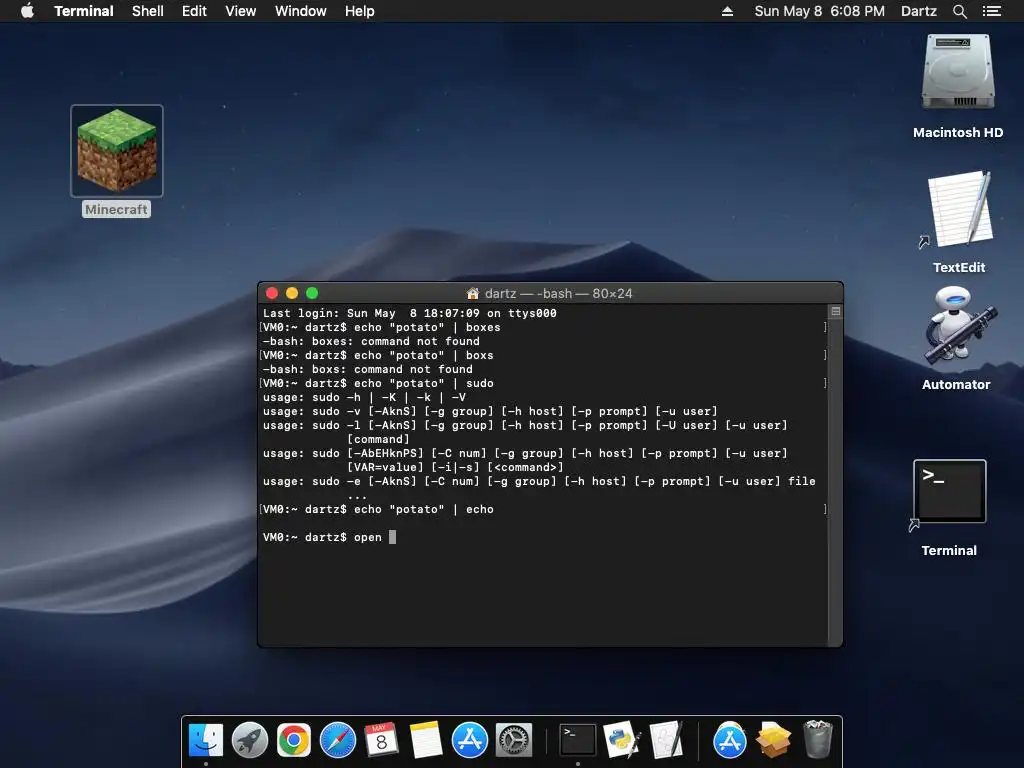Open System Preferences from the Dock
Viewport: 1024px width, 768px height.
[514, 740]
